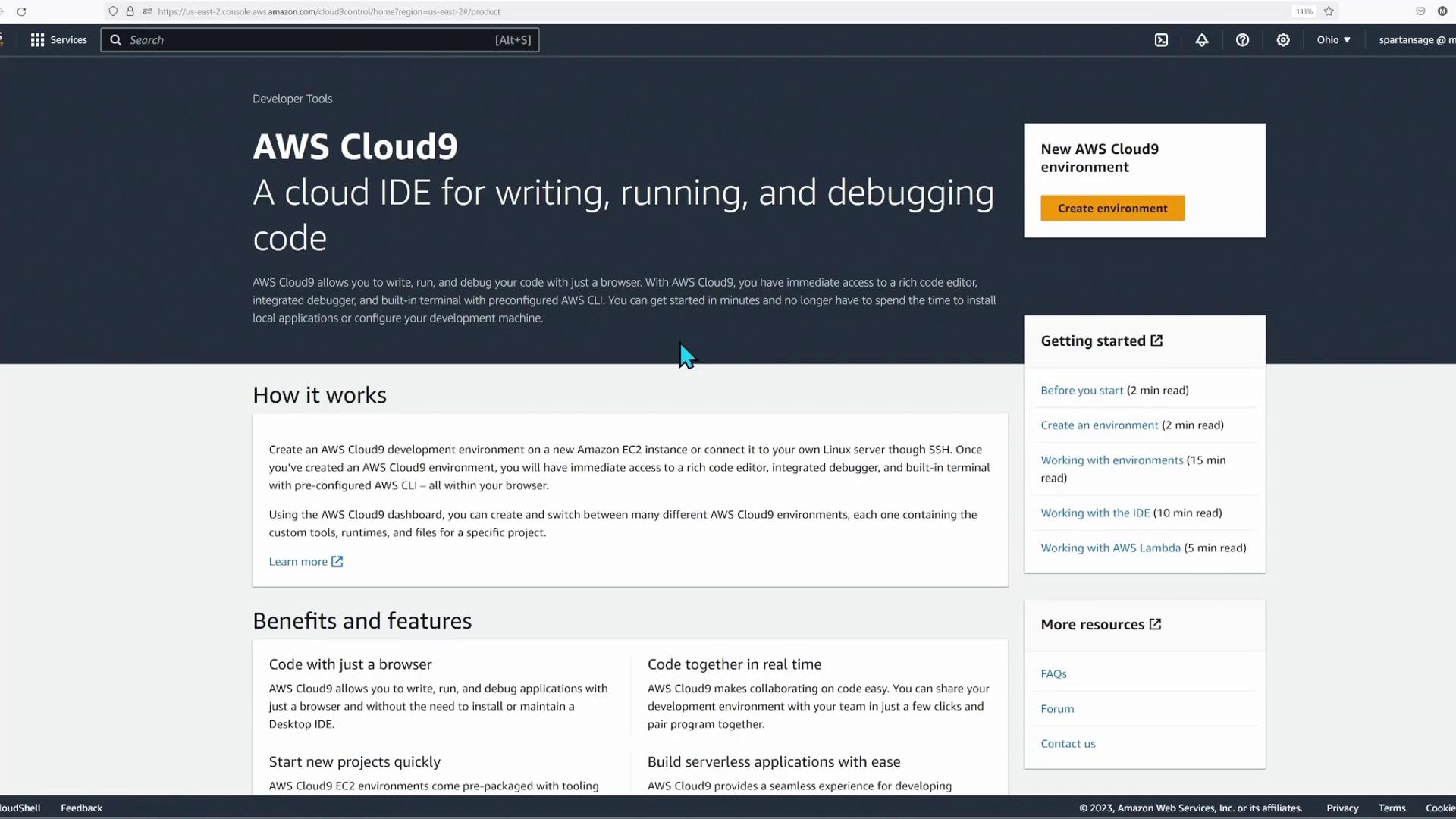Open the Before you start link
This screenshot has width=1456, height=819.
(1081, 391)
